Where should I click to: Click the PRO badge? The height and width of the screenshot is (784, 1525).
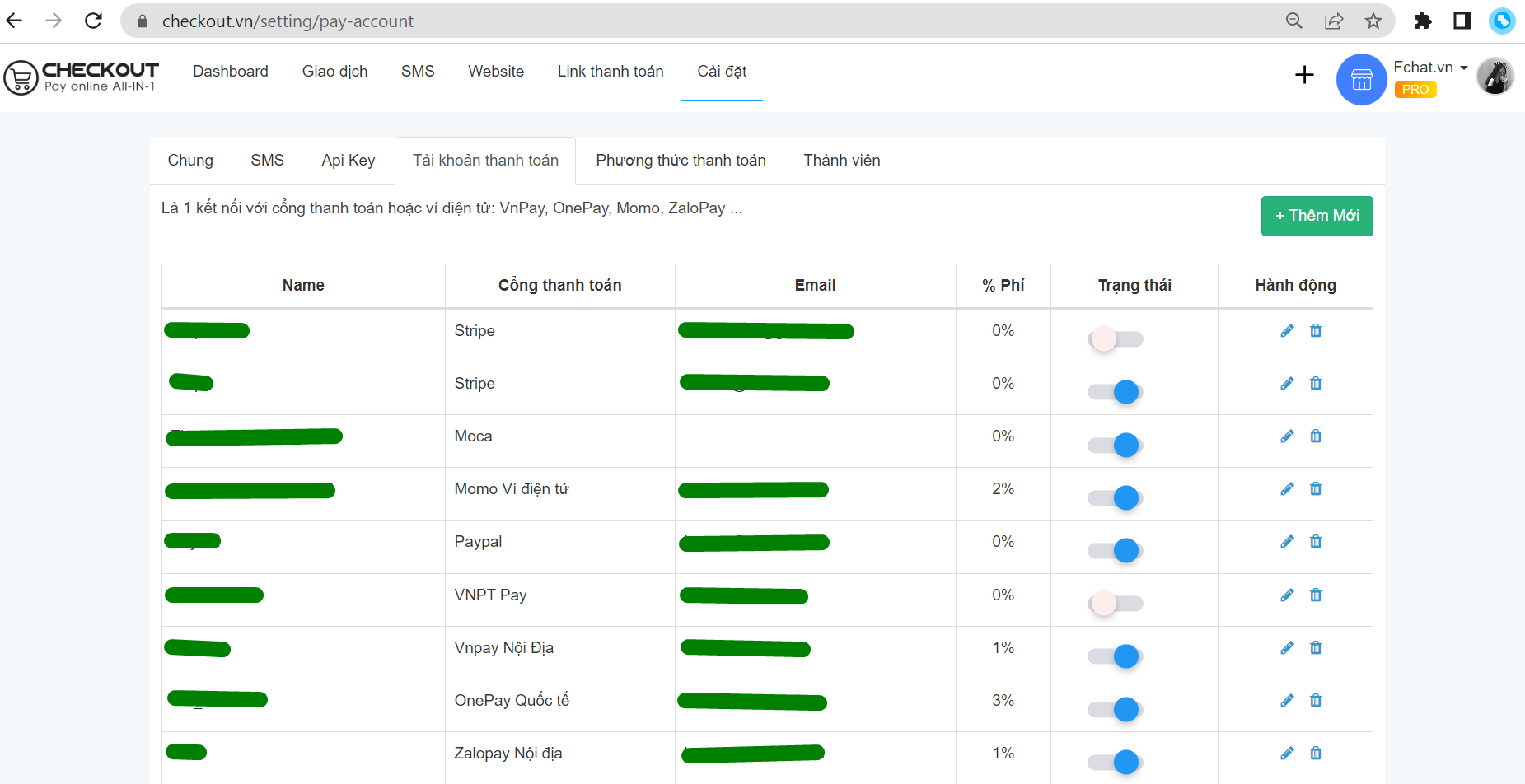coord(1415,90)
